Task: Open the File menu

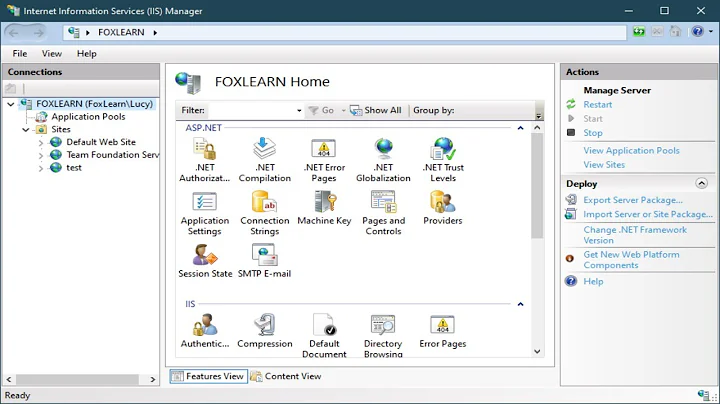Action: (x=20, y=54)
